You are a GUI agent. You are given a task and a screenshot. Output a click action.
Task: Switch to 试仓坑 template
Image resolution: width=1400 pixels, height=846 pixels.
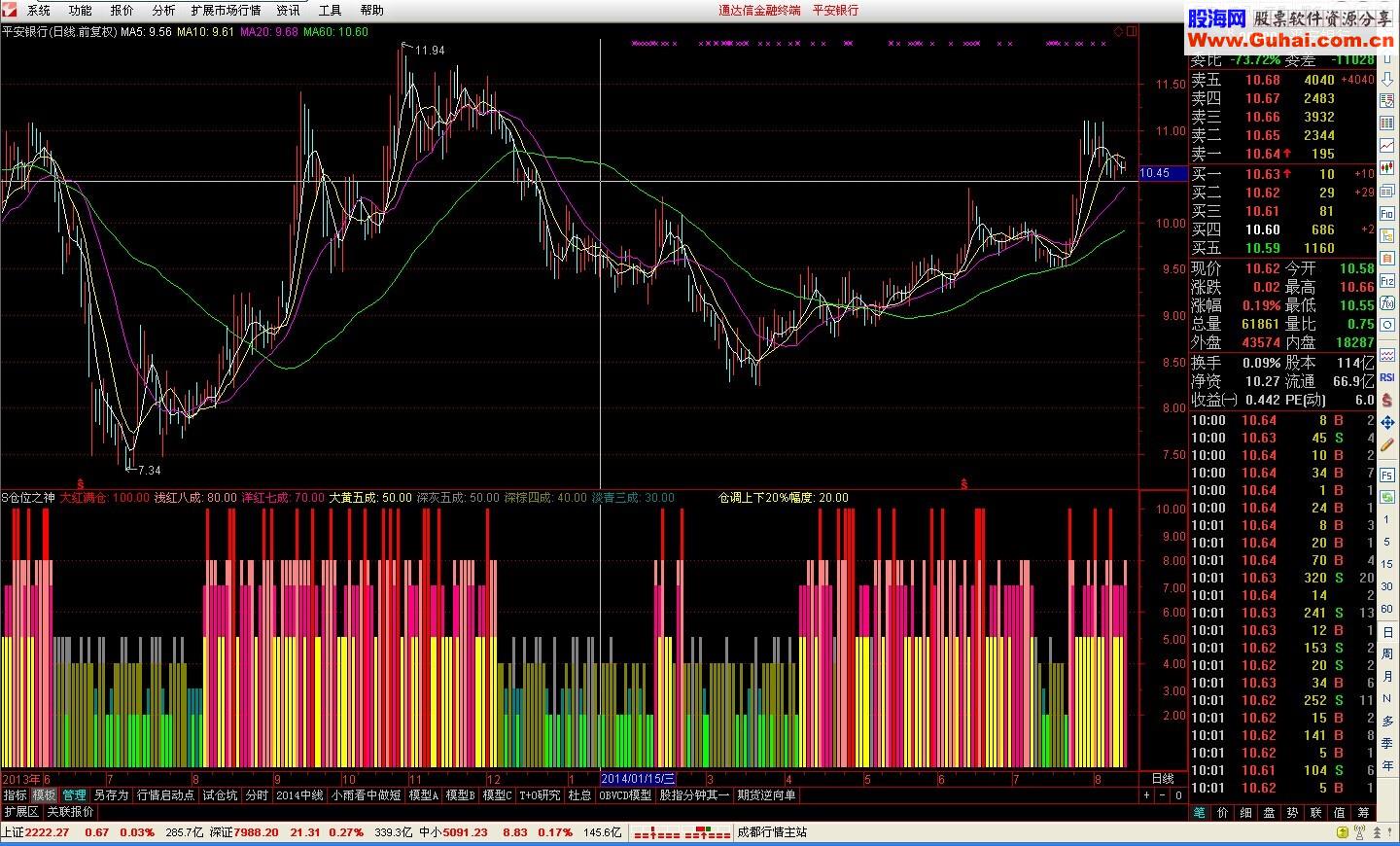click(x=220, y=795)
